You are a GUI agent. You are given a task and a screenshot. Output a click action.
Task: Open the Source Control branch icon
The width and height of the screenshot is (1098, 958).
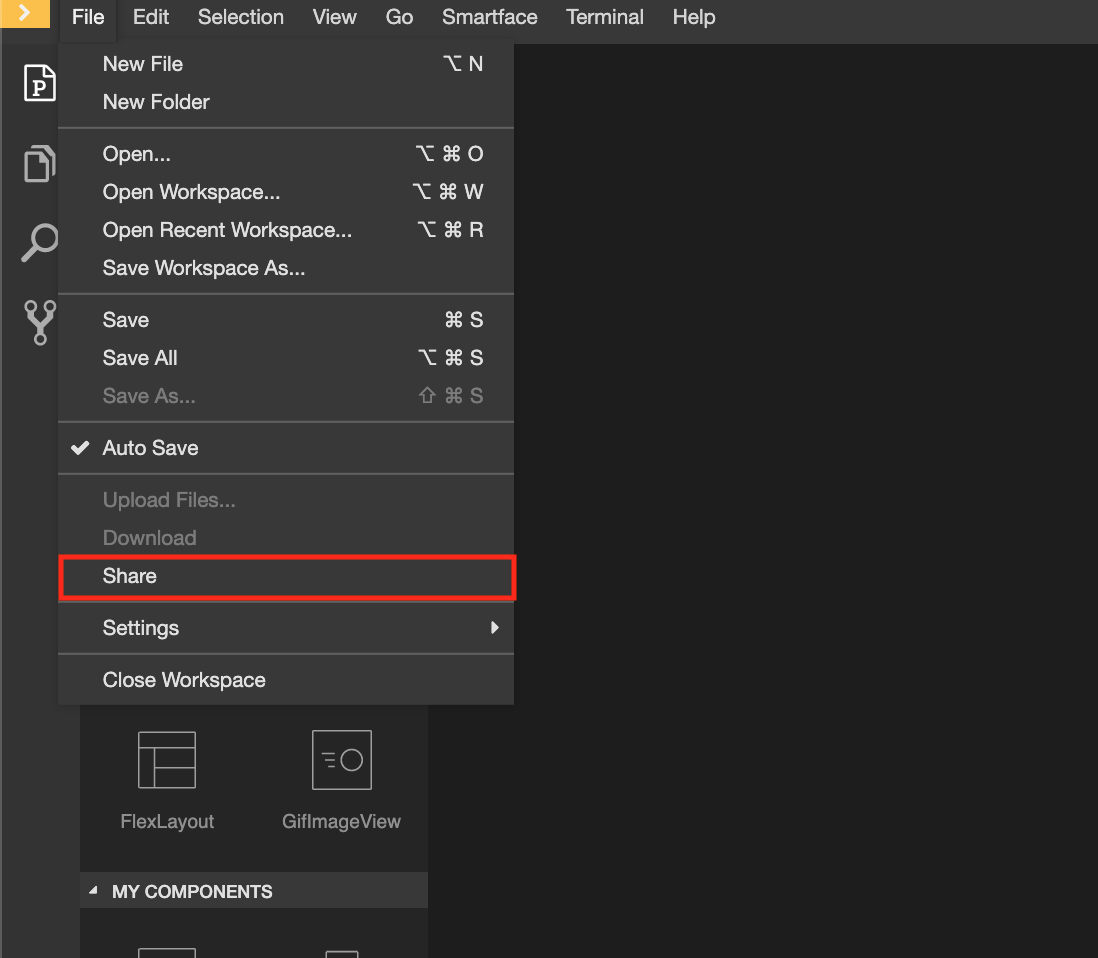coord(39,323)
